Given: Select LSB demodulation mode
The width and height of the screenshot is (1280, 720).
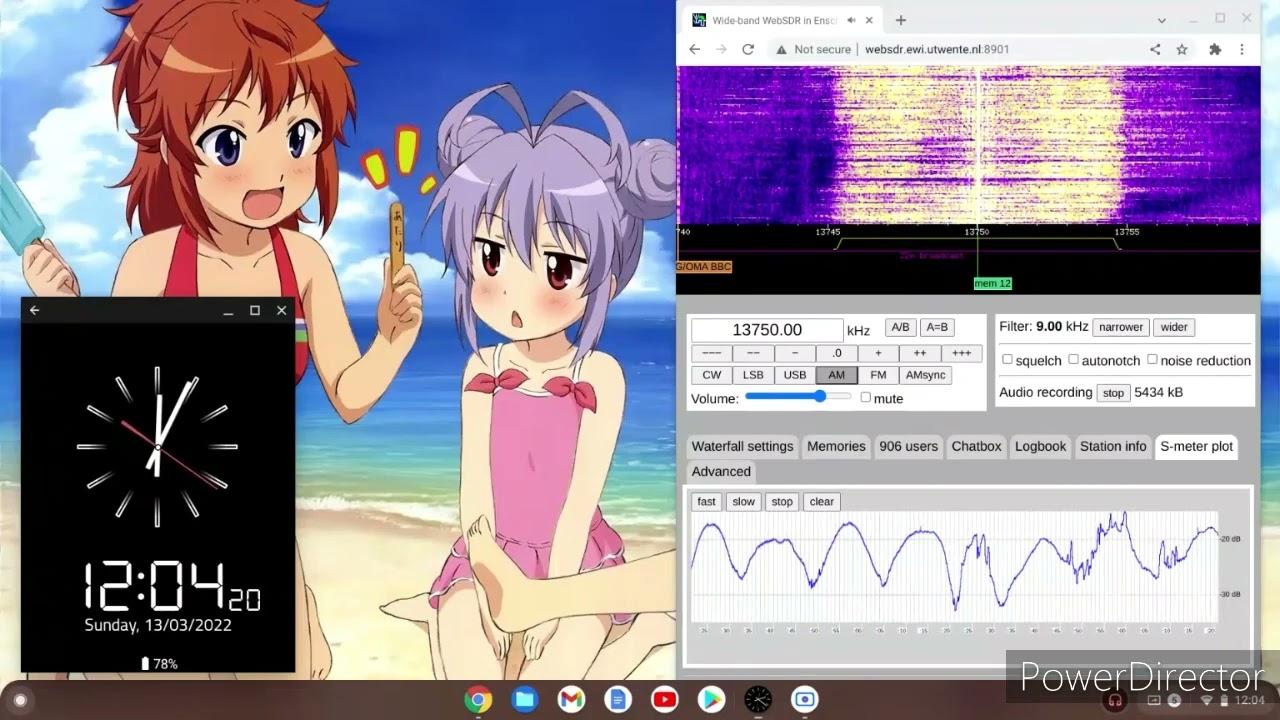Looking at the screenshot, I should pyautogui.click(x=753, y=375).
